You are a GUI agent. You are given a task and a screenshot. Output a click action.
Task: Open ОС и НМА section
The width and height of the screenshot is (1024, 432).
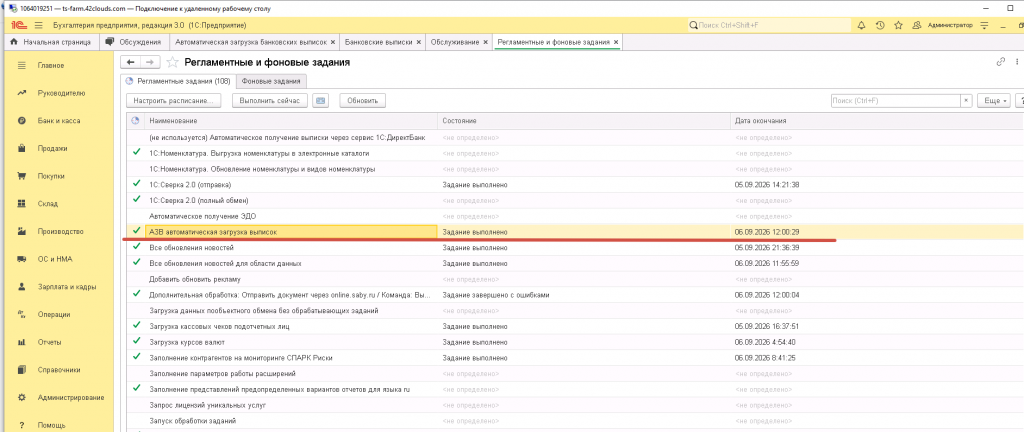pos(57,259)
